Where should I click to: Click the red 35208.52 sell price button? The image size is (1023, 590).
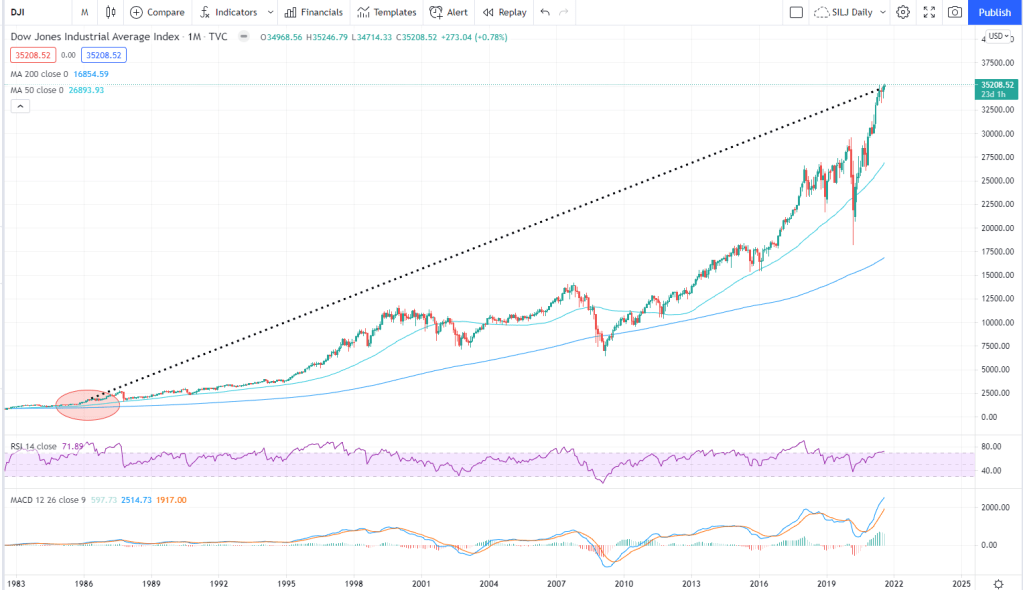click(32, 55)
